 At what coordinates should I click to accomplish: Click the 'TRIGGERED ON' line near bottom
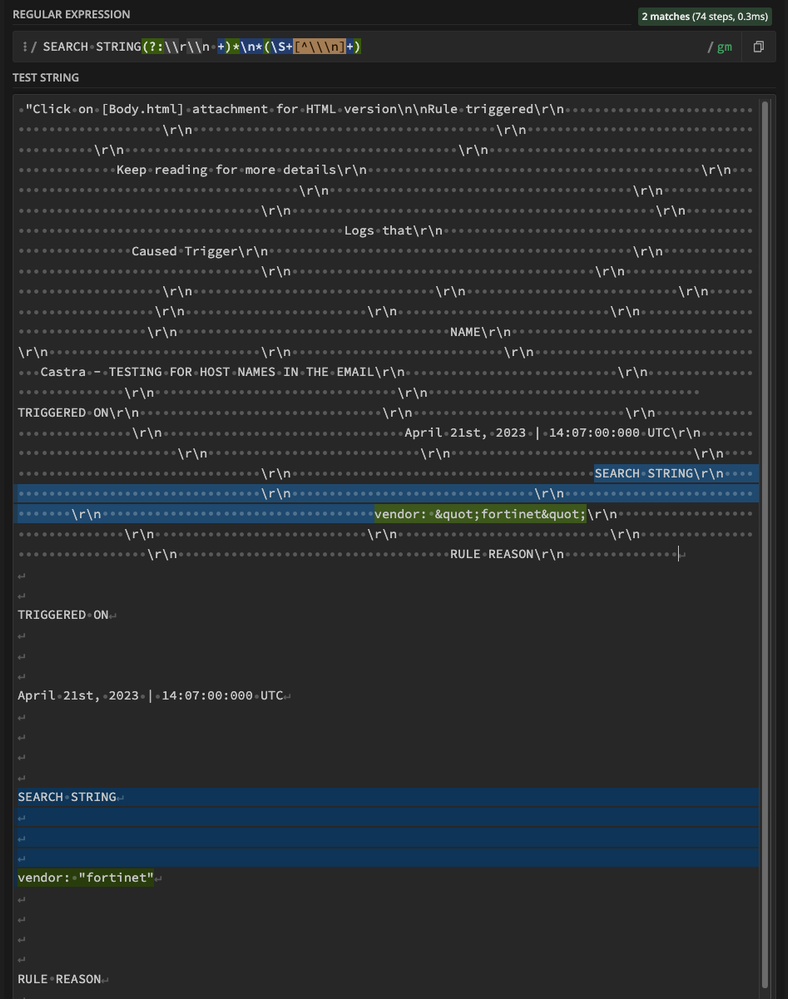pos(63,615)
